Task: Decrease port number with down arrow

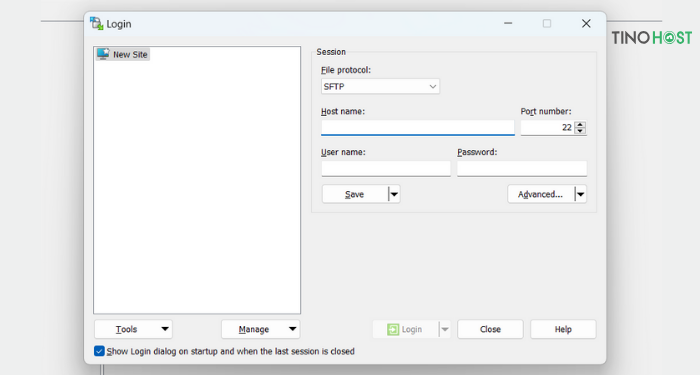Action: click(x=580, y=131)
